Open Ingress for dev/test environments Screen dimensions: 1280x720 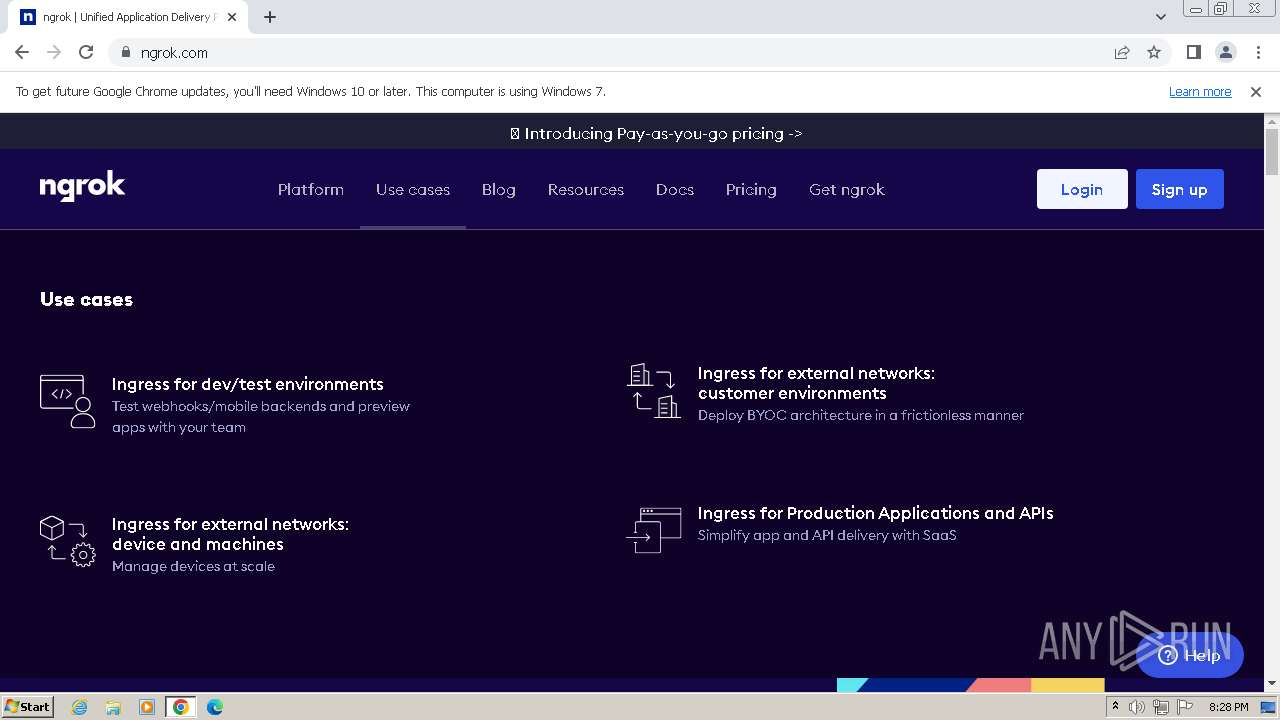(248, 384)
